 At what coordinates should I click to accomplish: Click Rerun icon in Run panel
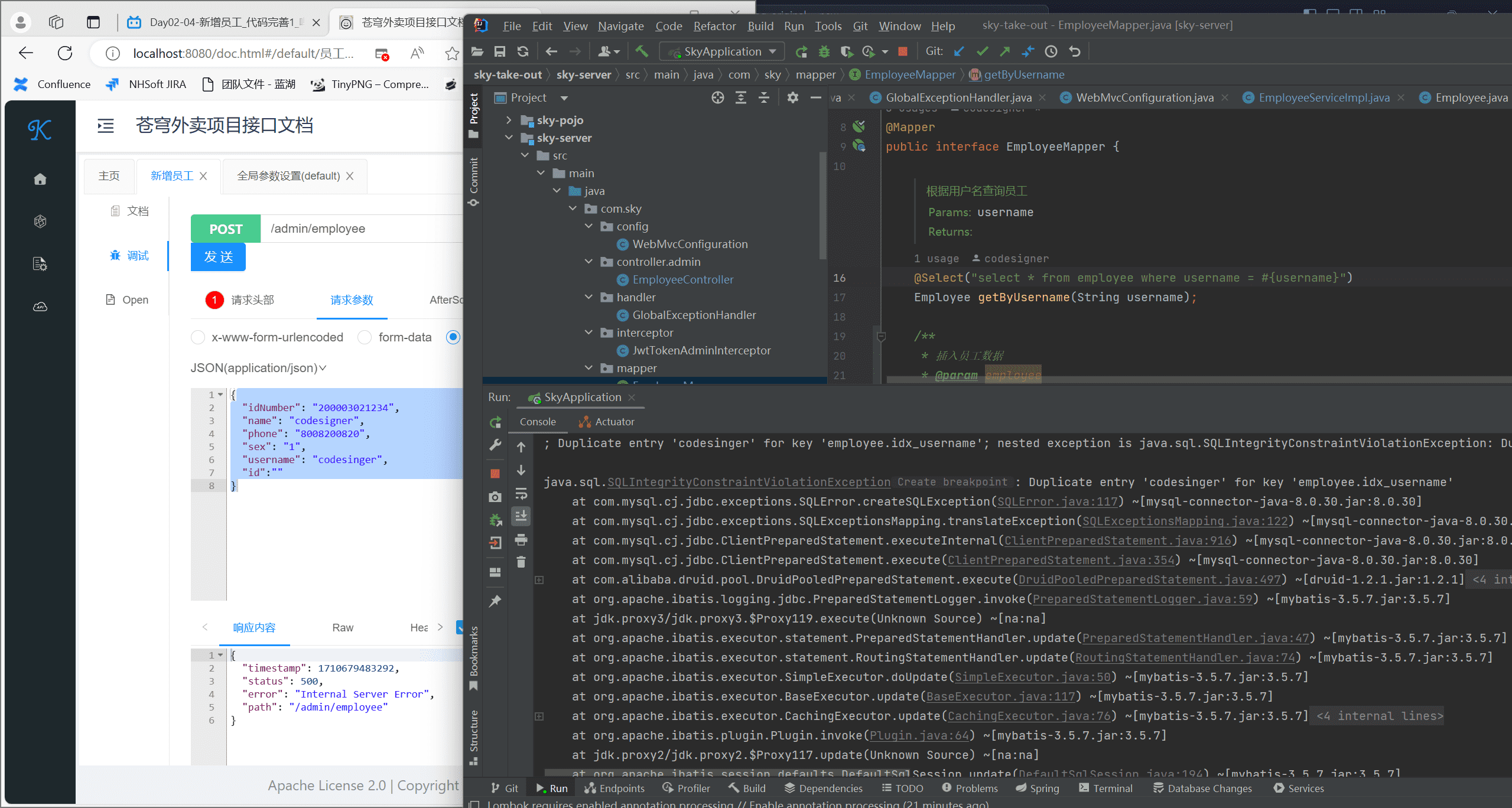495,422
